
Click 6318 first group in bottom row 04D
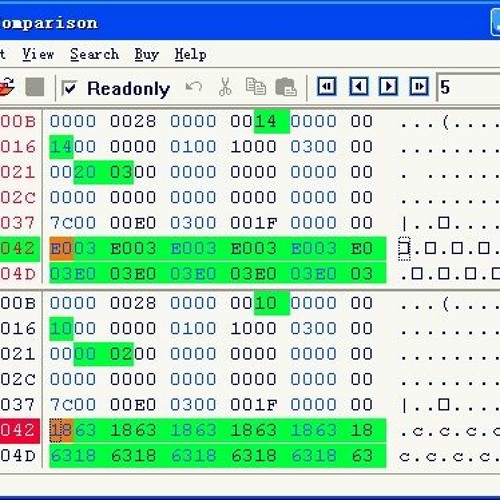[73, 456]
